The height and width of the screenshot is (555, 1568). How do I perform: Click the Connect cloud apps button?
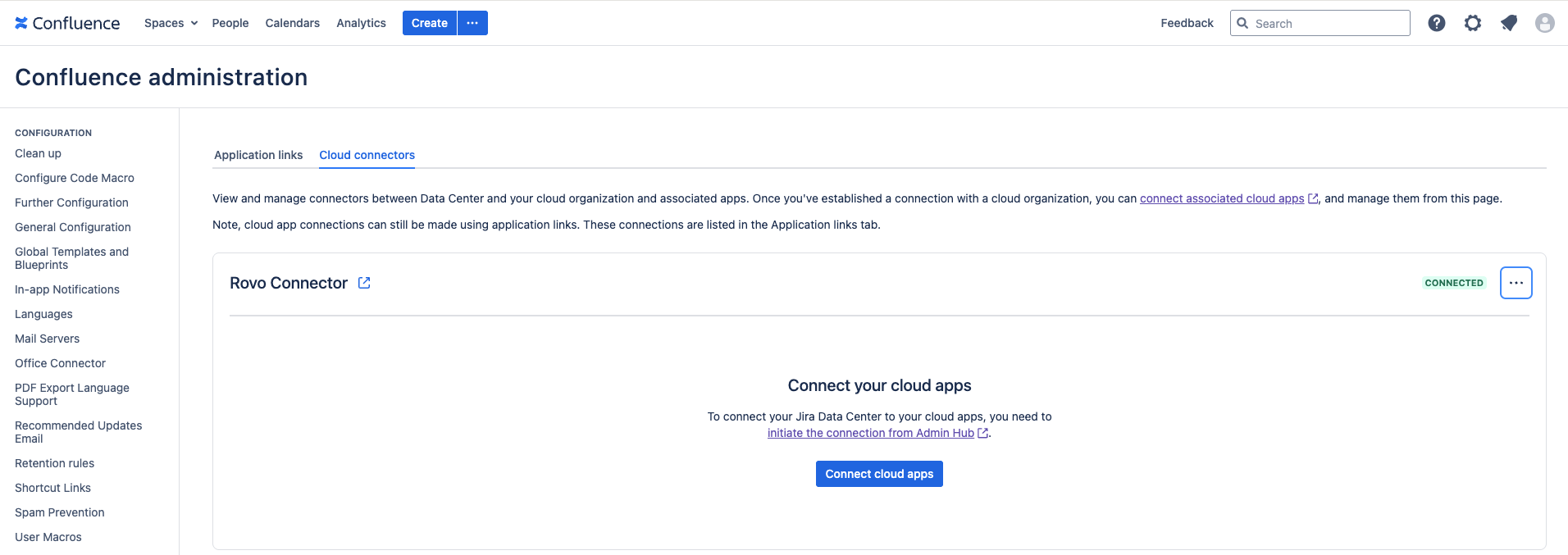[x=879, y=474]
